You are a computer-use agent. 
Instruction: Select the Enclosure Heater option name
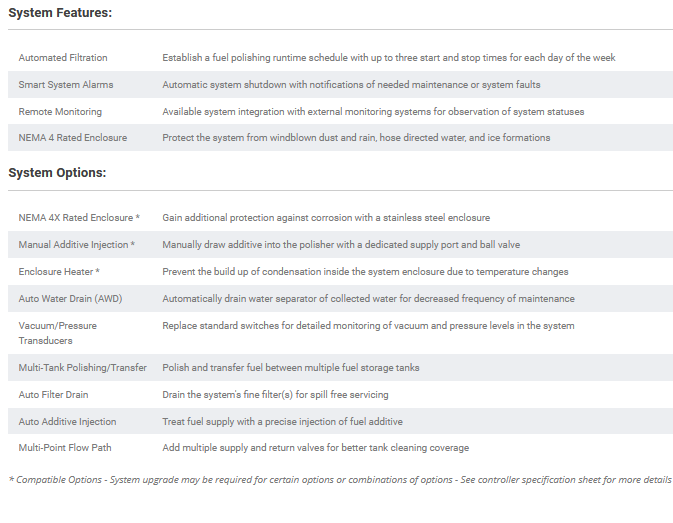pyautogui.click(x=60, y=272)
